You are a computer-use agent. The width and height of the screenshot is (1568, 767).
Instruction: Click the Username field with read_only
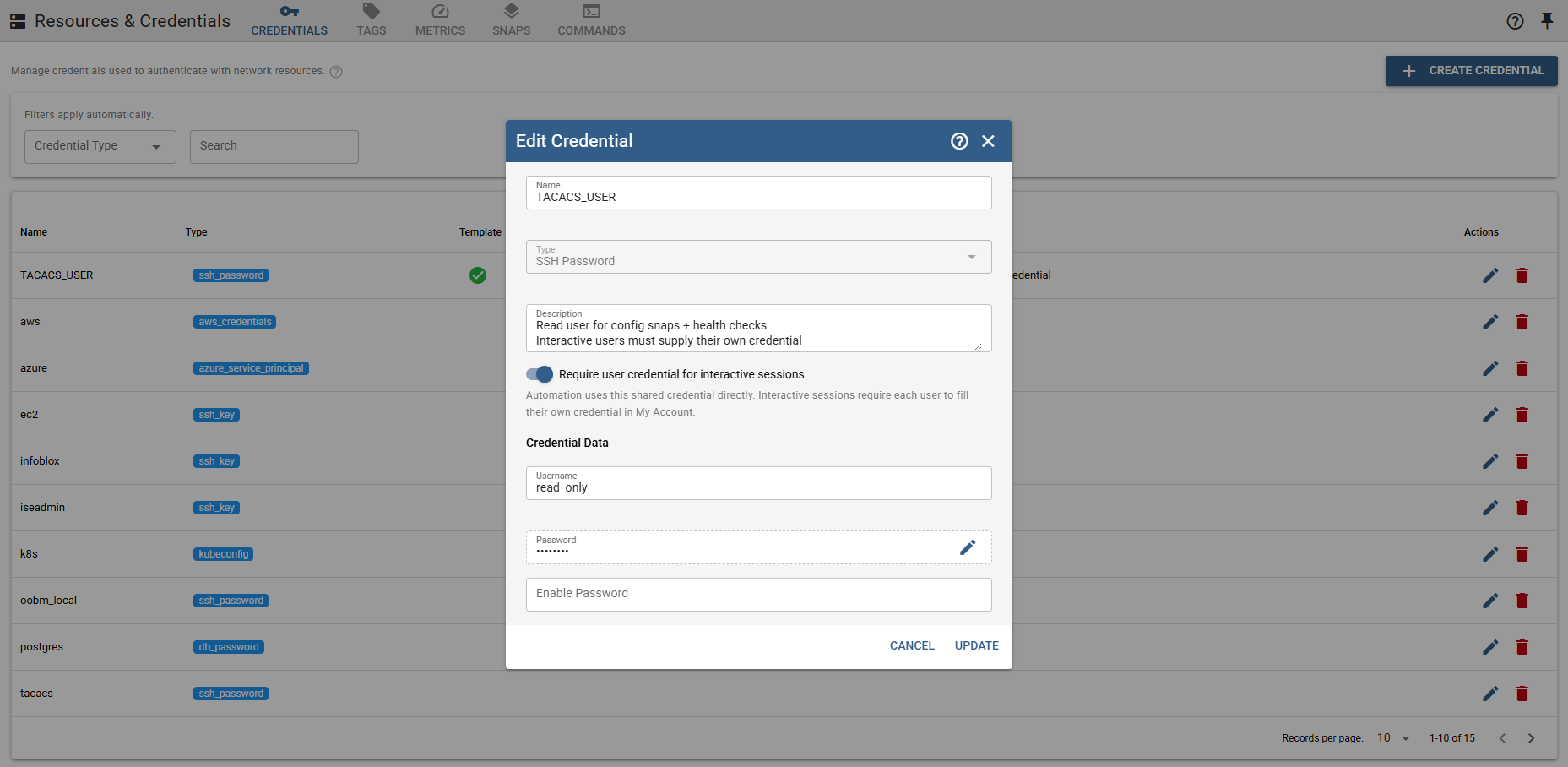758,483
